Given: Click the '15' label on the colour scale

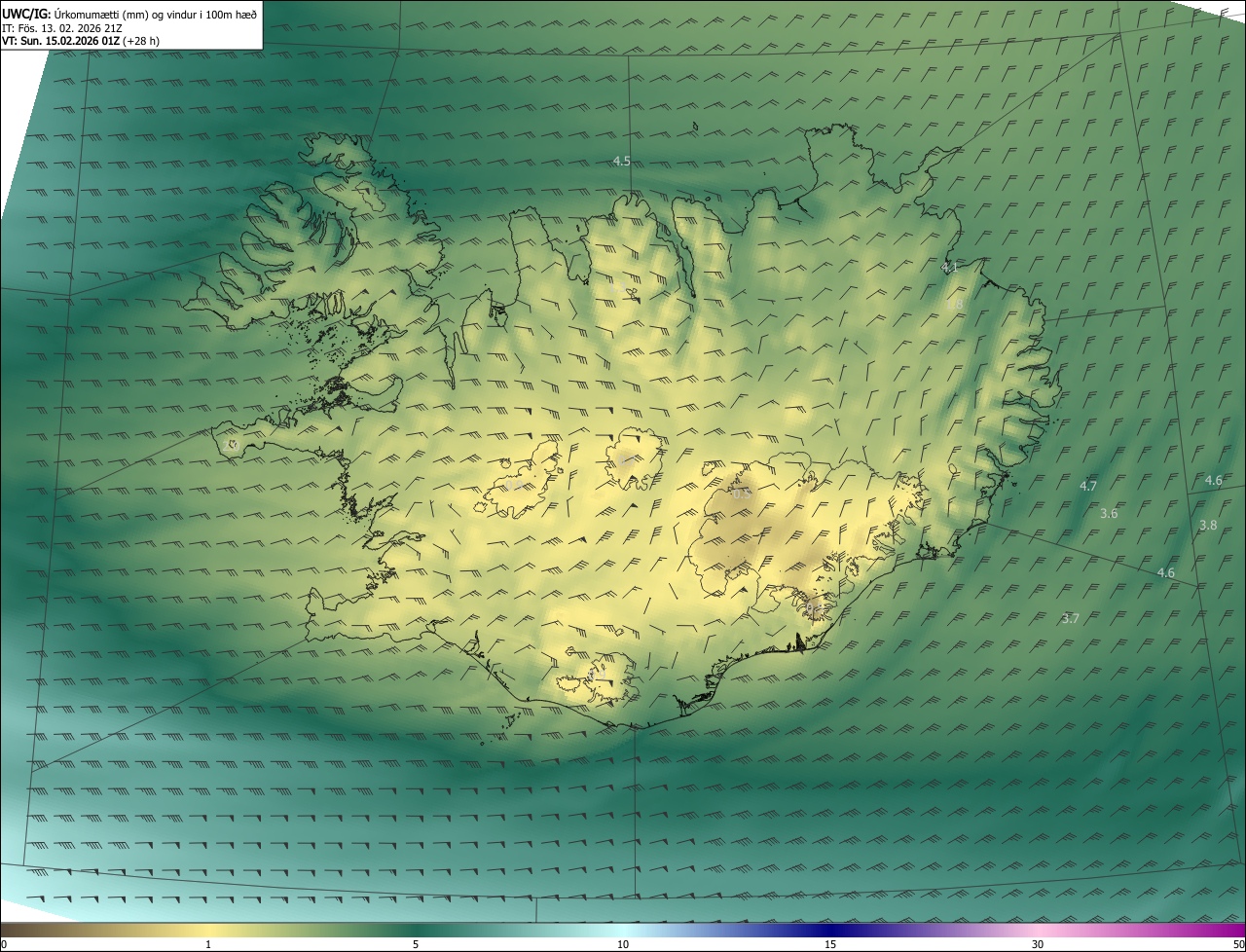Looking at the screenshot, I should tap(830, 944).
